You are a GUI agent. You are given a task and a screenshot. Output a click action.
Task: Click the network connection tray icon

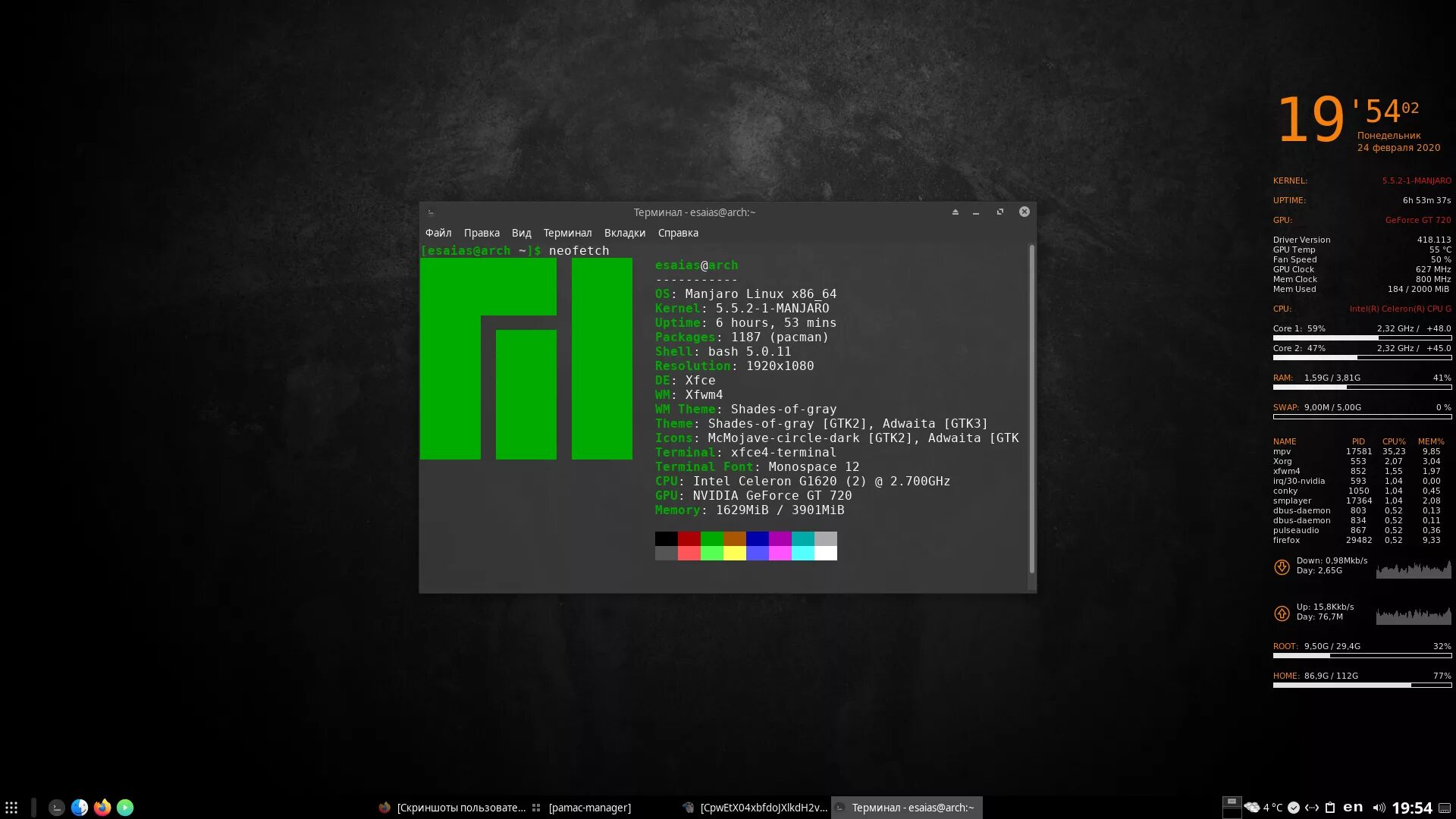pos(1311,808)
